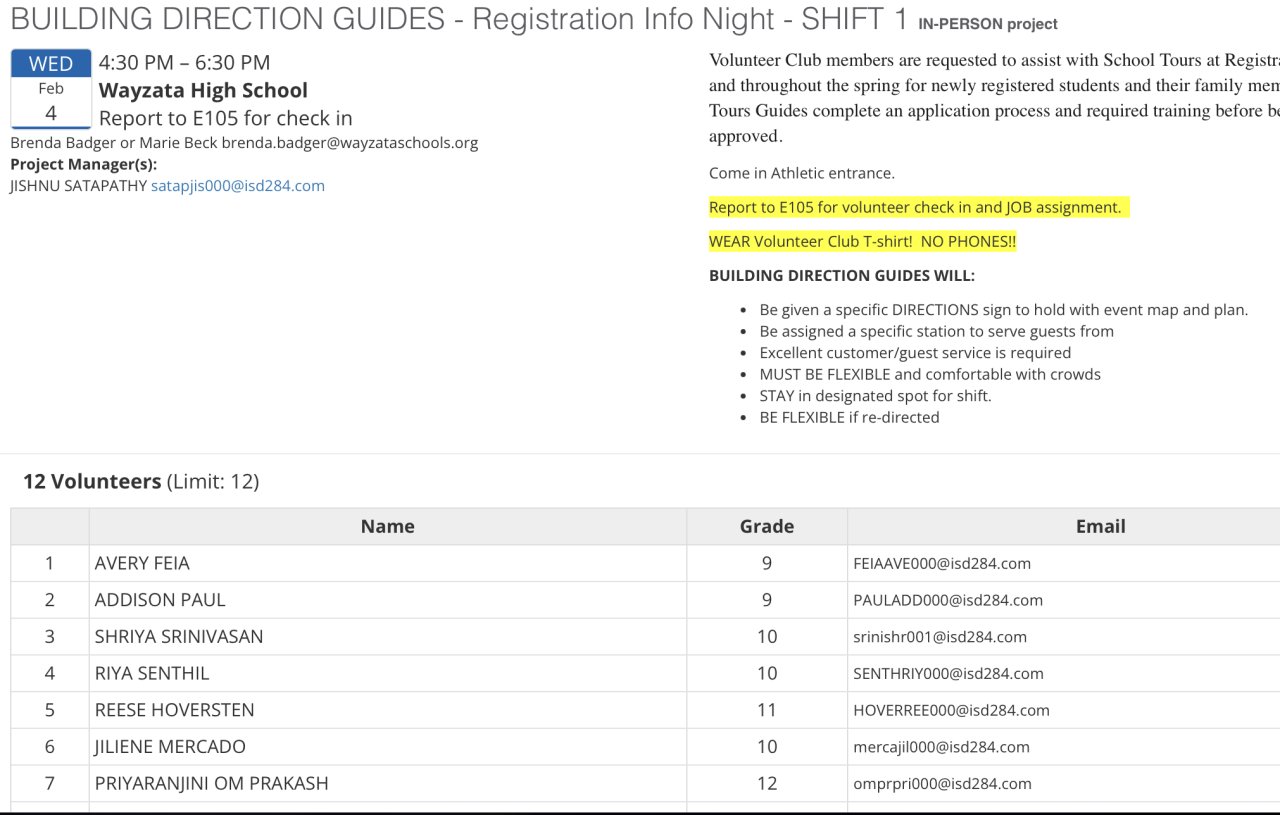Click the omprpri000@isd284.com email cell
This screenshot has width=1280, height=815.
pyautogui.click(x=942, y=784)
